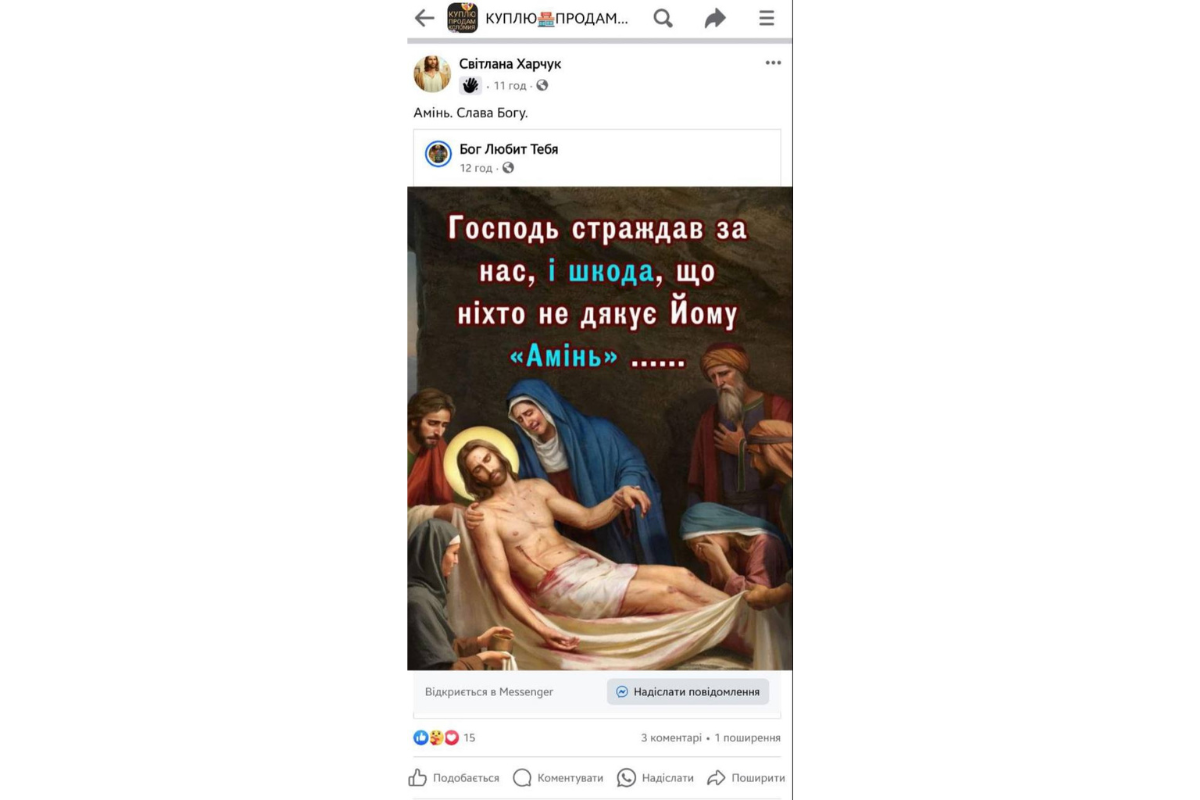Open the hamburger menu icon
This screenshot has height=800, width=1200.
click(767, 18)
